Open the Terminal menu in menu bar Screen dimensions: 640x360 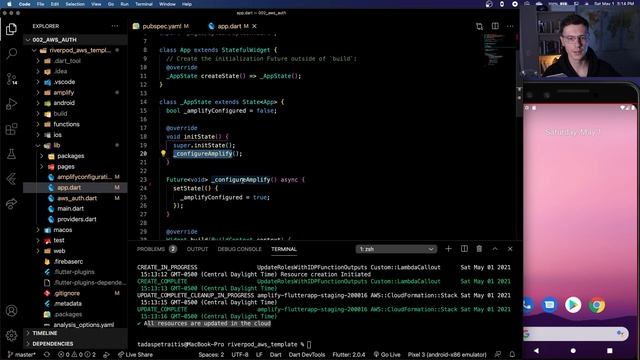pos(144,4)
